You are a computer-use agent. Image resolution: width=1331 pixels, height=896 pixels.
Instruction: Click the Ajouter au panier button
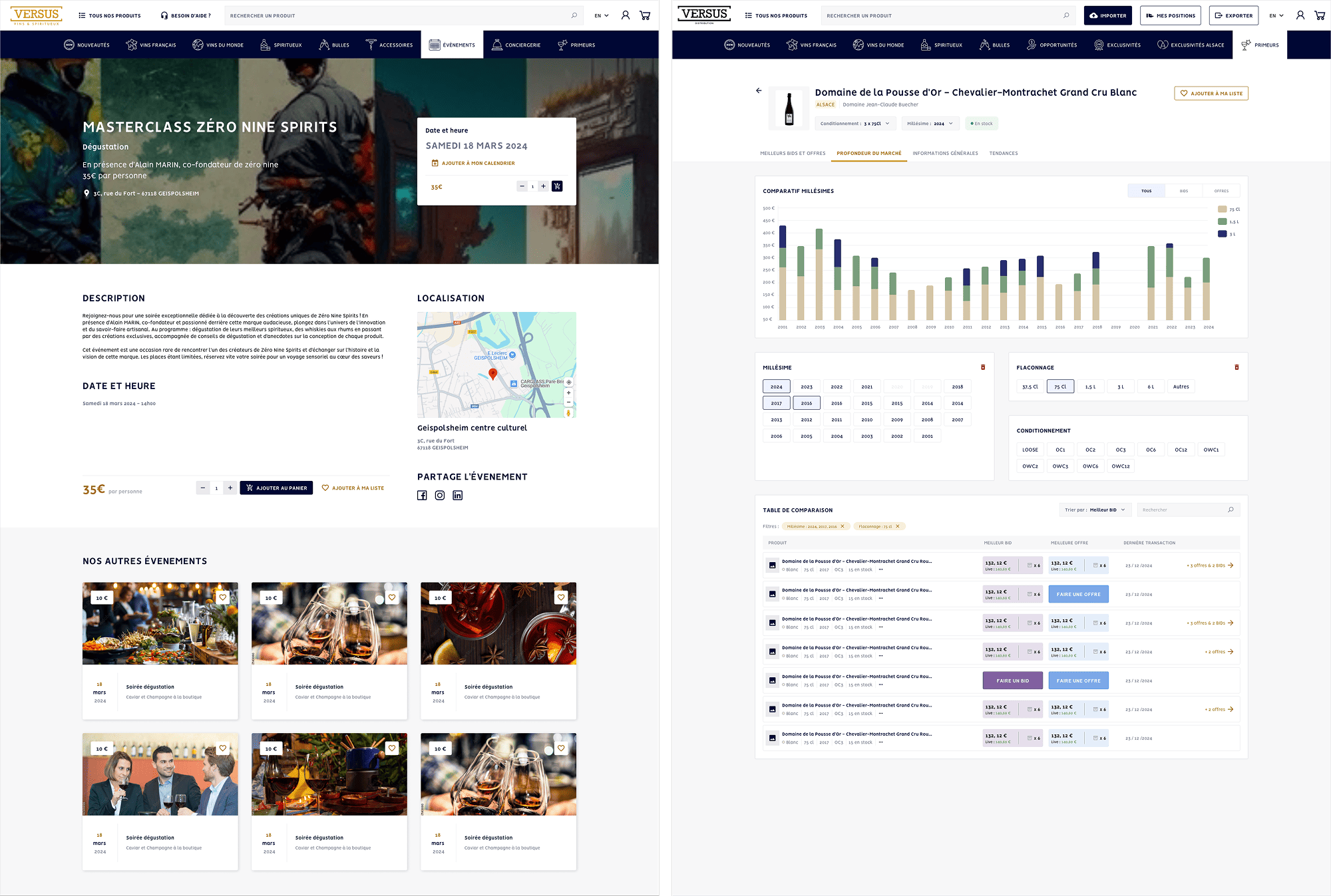click(x=276, y=488)
